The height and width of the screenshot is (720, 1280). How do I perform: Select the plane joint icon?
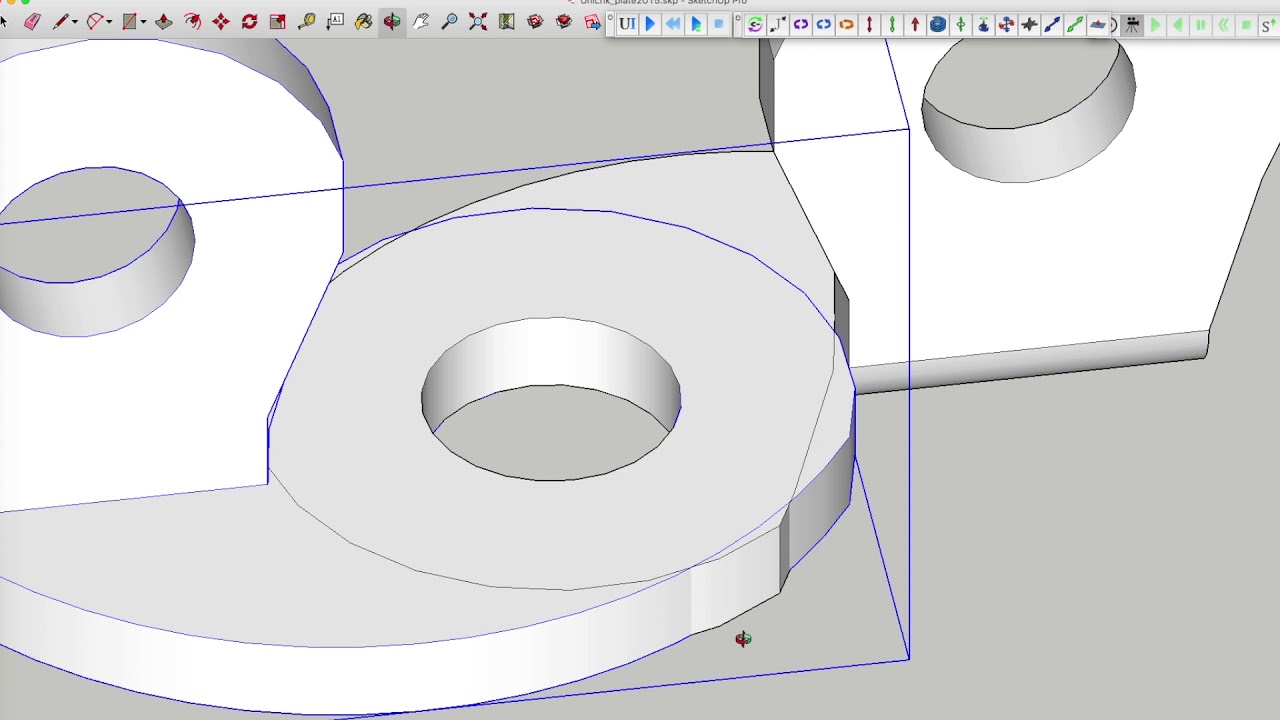click(1098, 25)
